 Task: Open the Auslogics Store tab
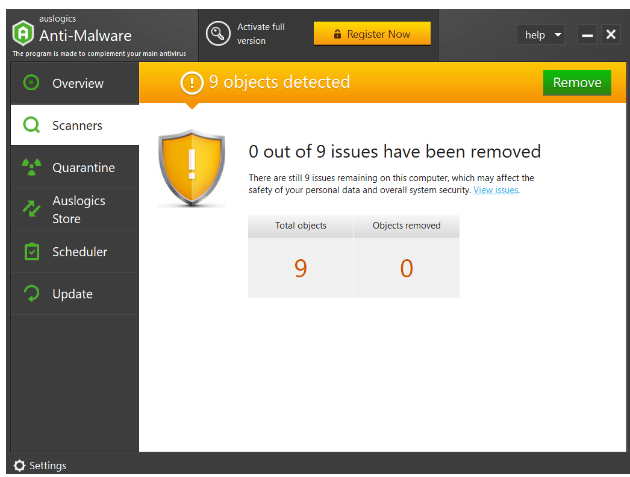click(x=75, y=209)
